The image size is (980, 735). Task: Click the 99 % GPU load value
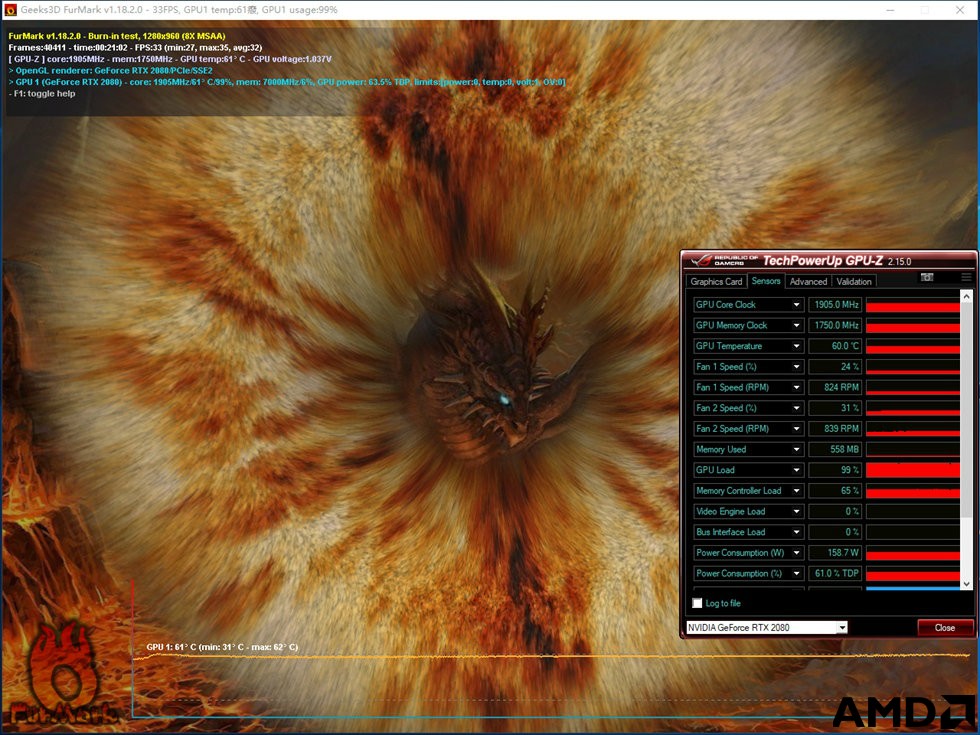pyautogui.click(x=836, y=470)
